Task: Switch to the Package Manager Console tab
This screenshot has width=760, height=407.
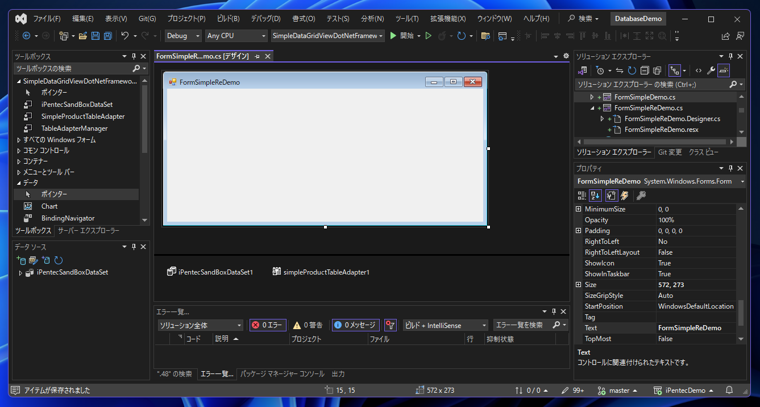Action: click(282, 374)
